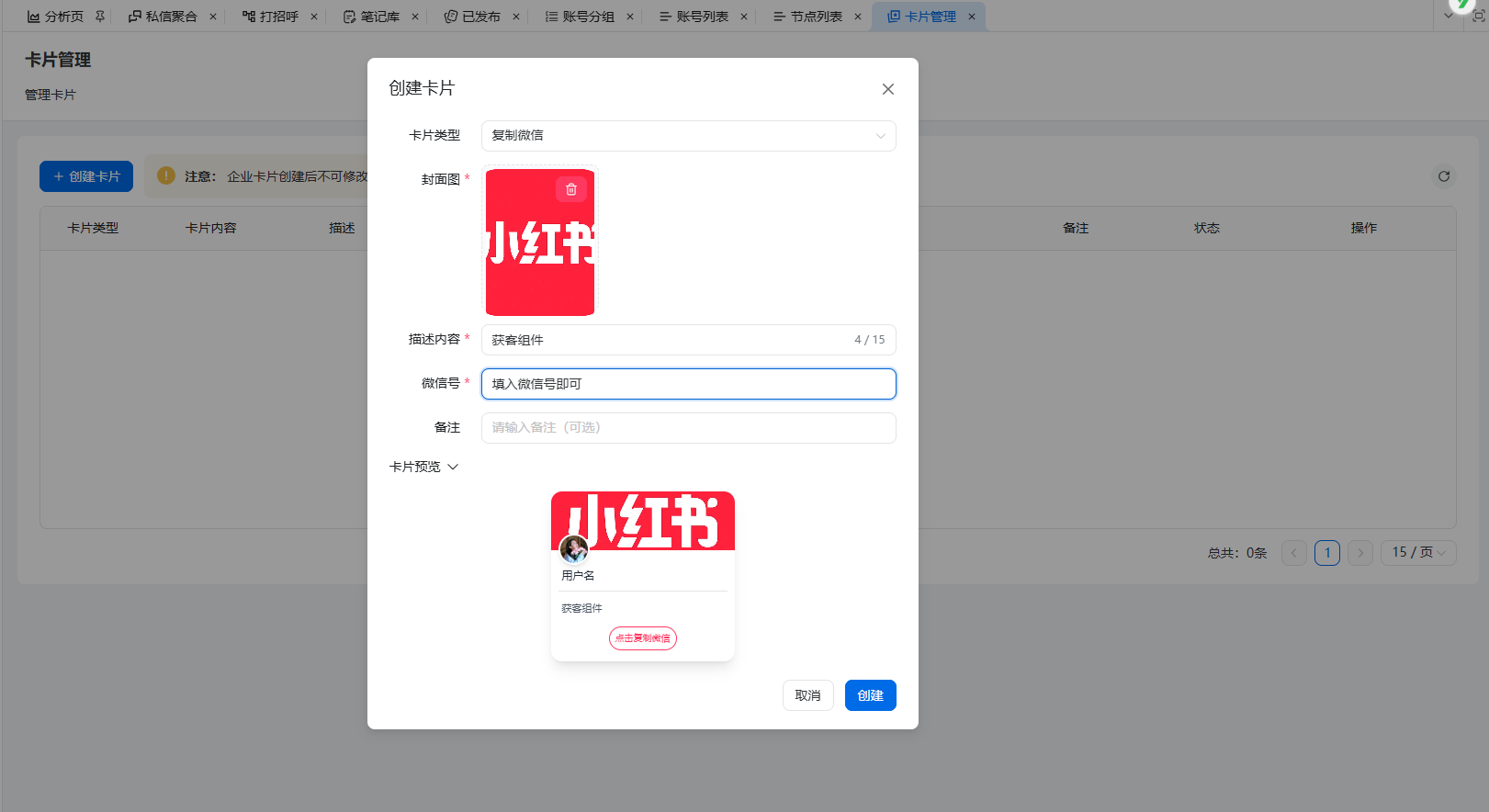This screenshot has width=1489, height=812.
Task: Click the 卡片类型 column header
Action: coord(93,228)
